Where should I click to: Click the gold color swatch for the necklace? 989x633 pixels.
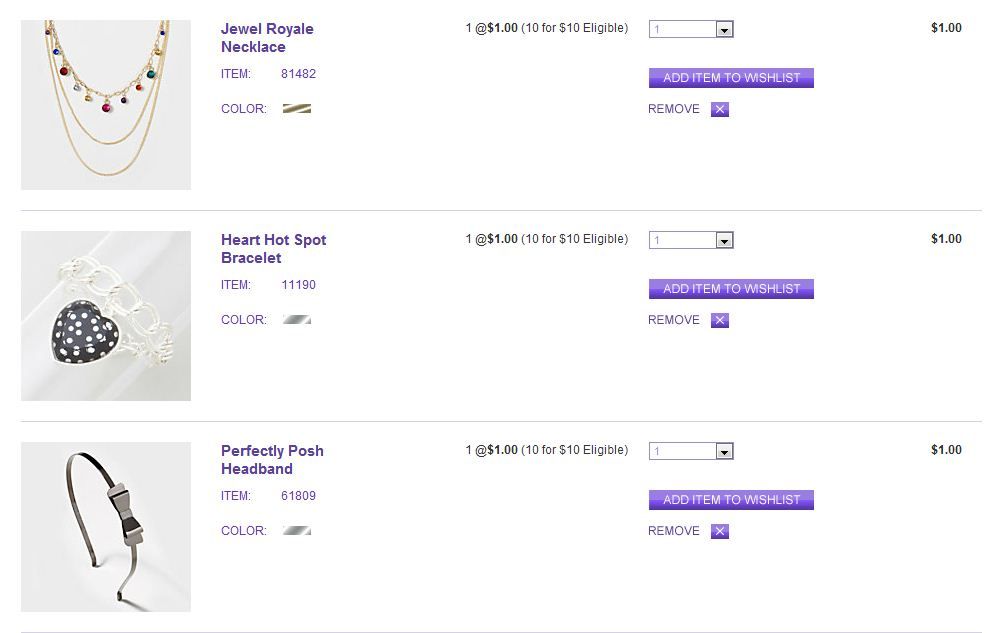(297, 109)
